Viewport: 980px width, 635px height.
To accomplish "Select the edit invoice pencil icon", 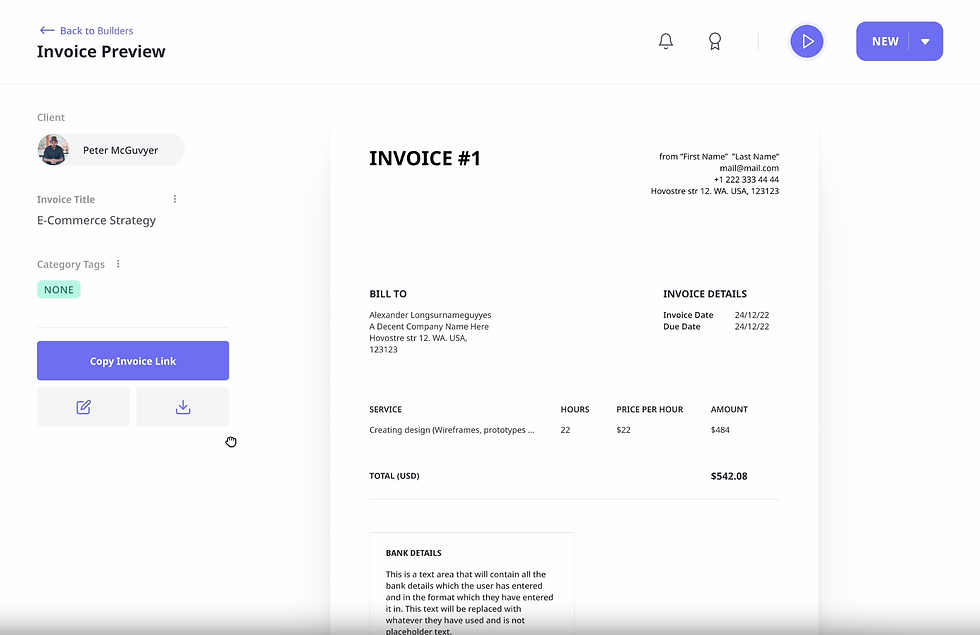I will (83, 406).
